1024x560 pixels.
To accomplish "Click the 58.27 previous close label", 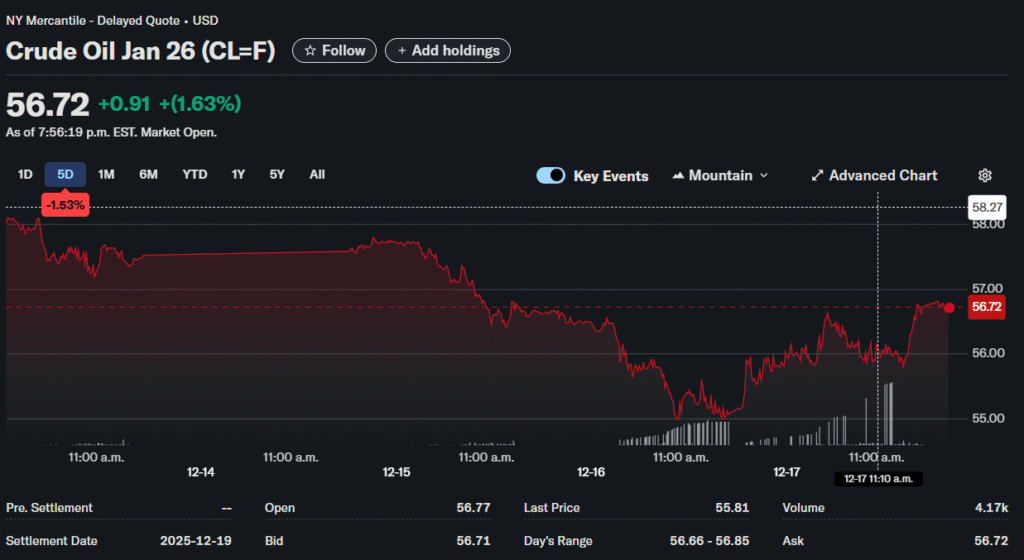I will [x=986, y=207].
